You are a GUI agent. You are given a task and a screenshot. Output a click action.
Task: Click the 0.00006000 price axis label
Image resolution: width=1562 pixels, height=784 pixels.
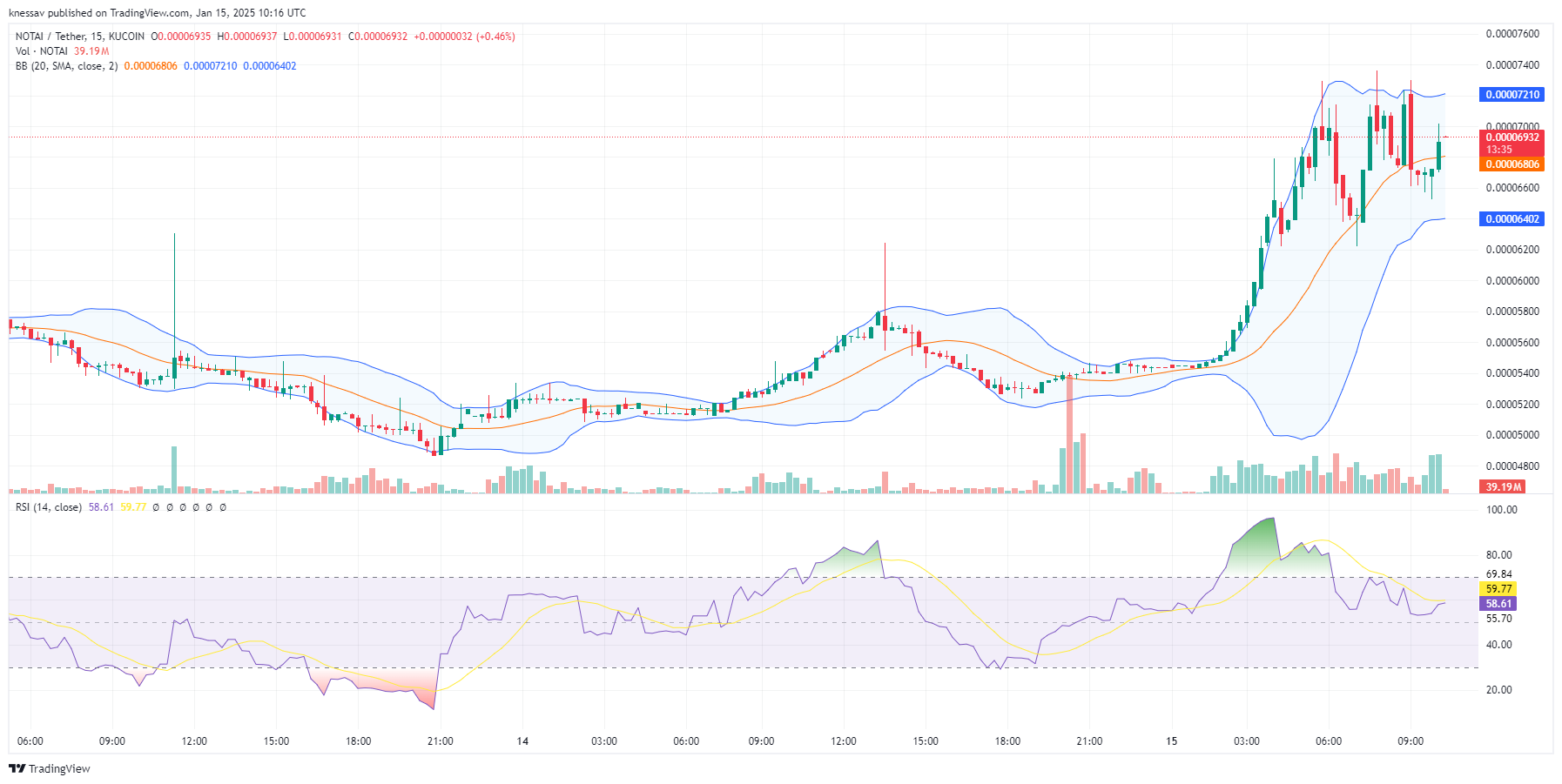(1512, 281)
